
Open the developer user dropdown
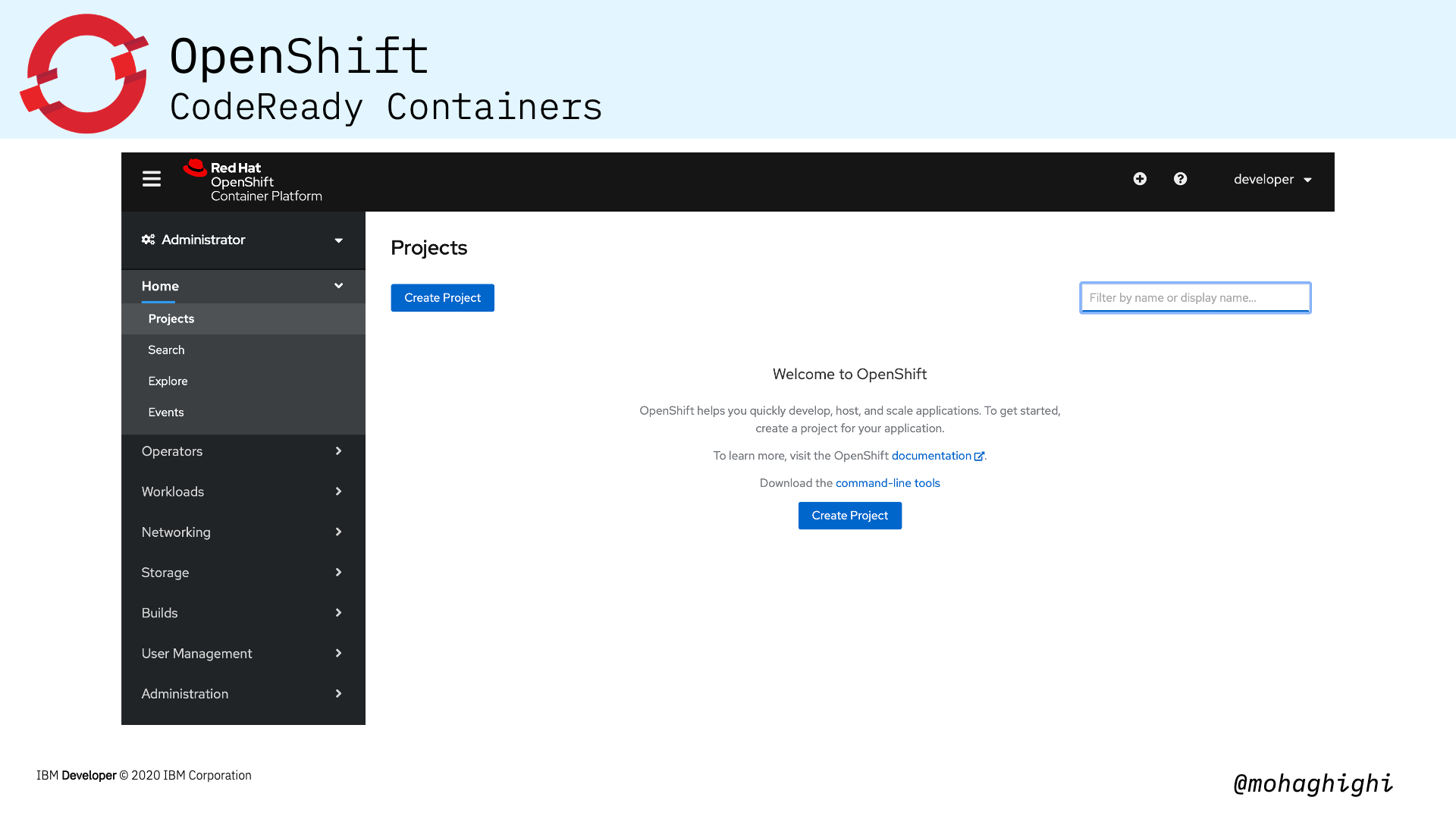pyautogui.click(x=1272, y=180)
